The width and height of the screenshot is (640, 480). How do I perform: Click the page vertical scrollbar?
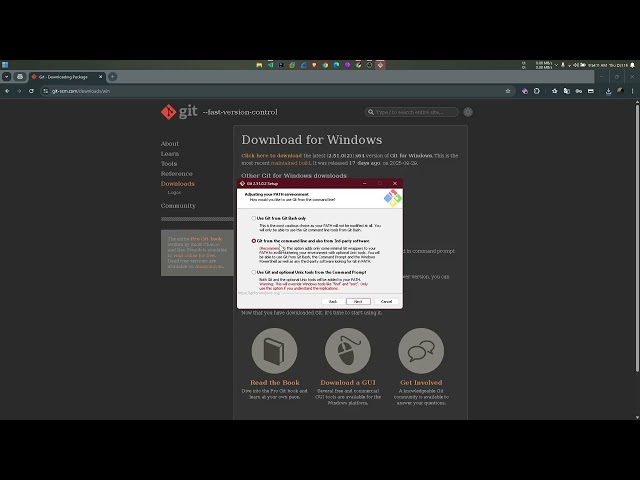tap(637, 237)
